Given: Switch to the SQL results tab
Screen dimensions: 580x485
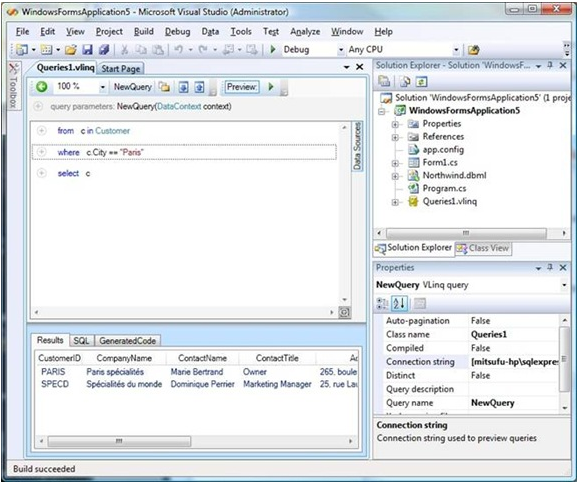Looking at the screenshot, I should point(81,341).
